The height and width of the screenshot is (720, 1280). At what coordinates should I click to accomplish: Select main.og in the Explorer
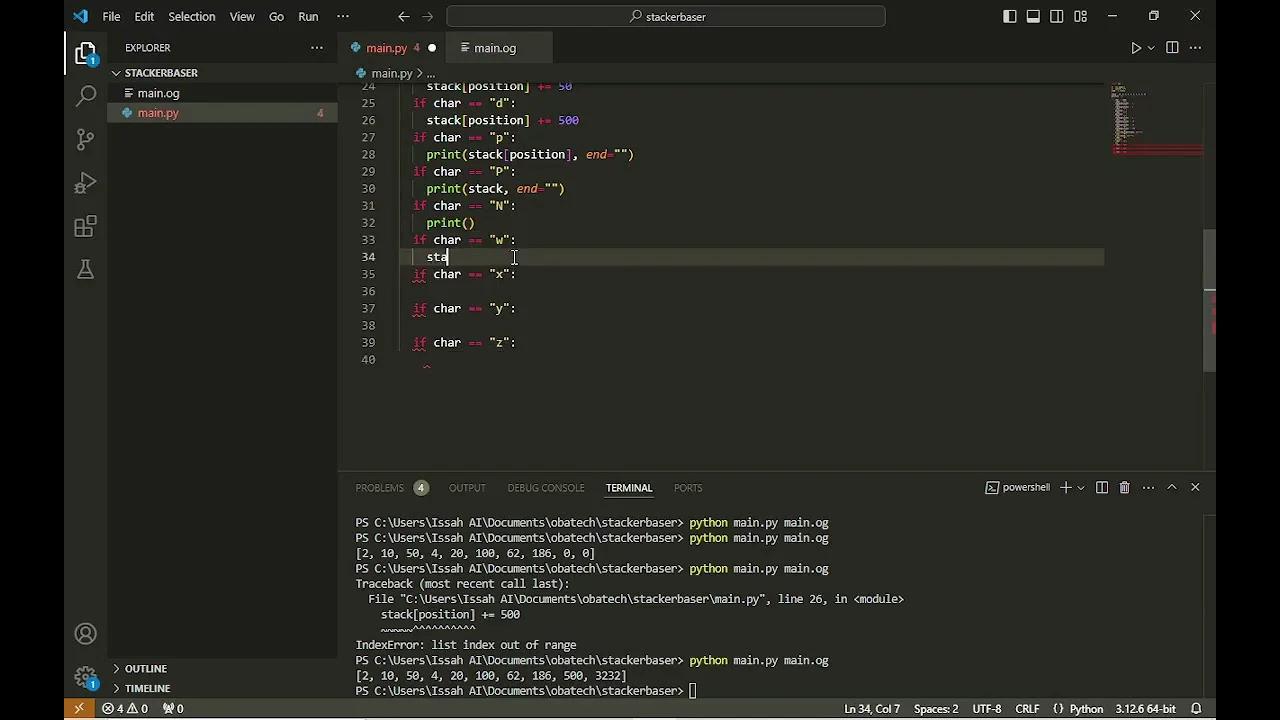point(158,93)
